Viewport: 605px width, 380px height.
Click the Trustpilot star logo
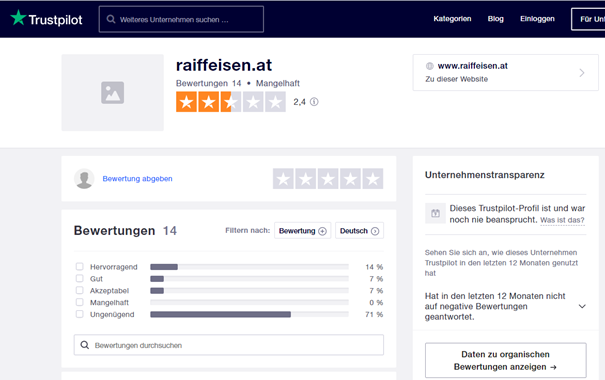[x=18, y=18]
